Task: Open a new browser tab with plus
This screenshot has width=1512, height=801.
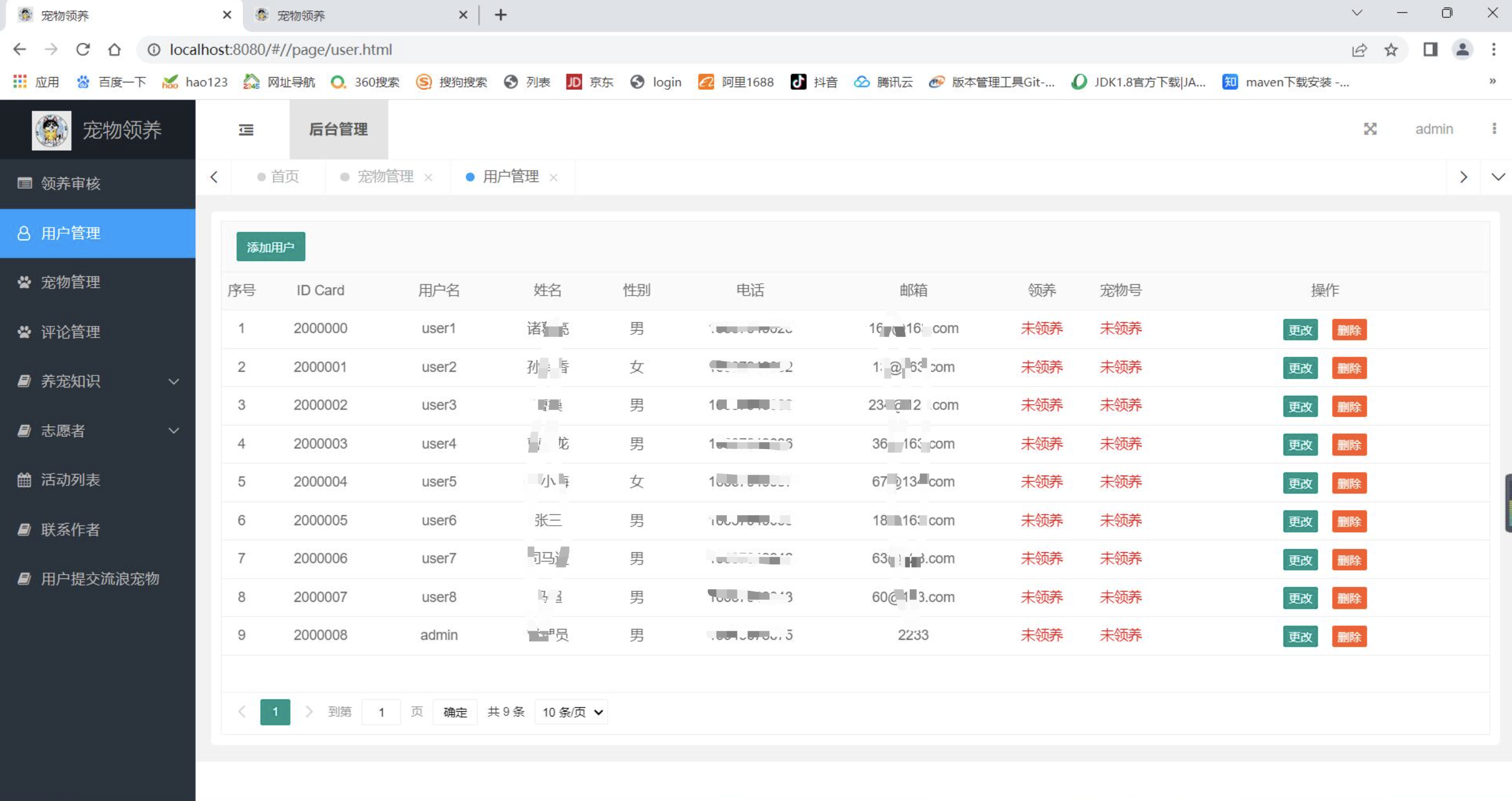Action: 501,15
